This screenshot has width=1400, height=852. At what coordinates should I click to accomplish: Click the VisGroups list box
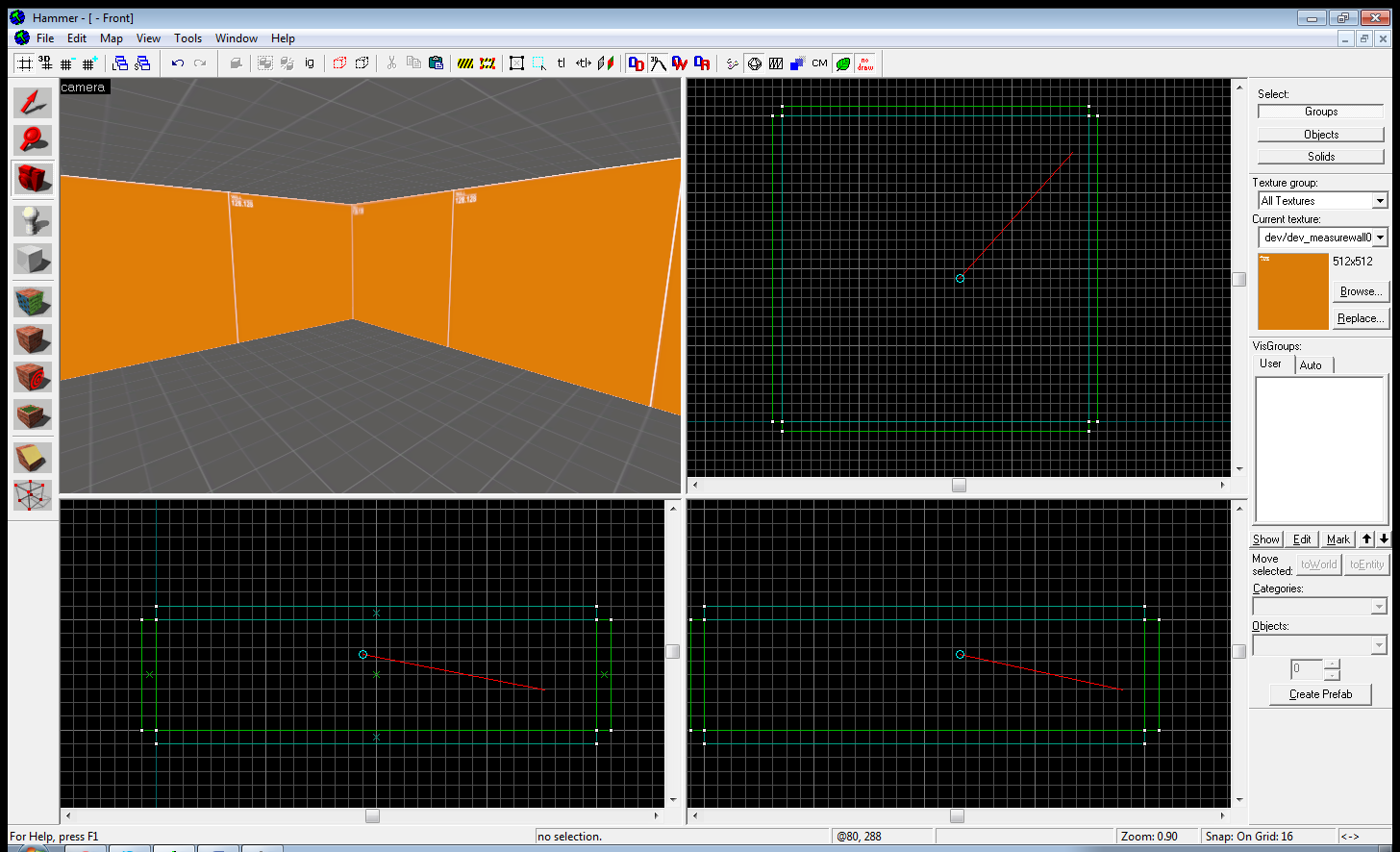click(x=1319, y=450)
